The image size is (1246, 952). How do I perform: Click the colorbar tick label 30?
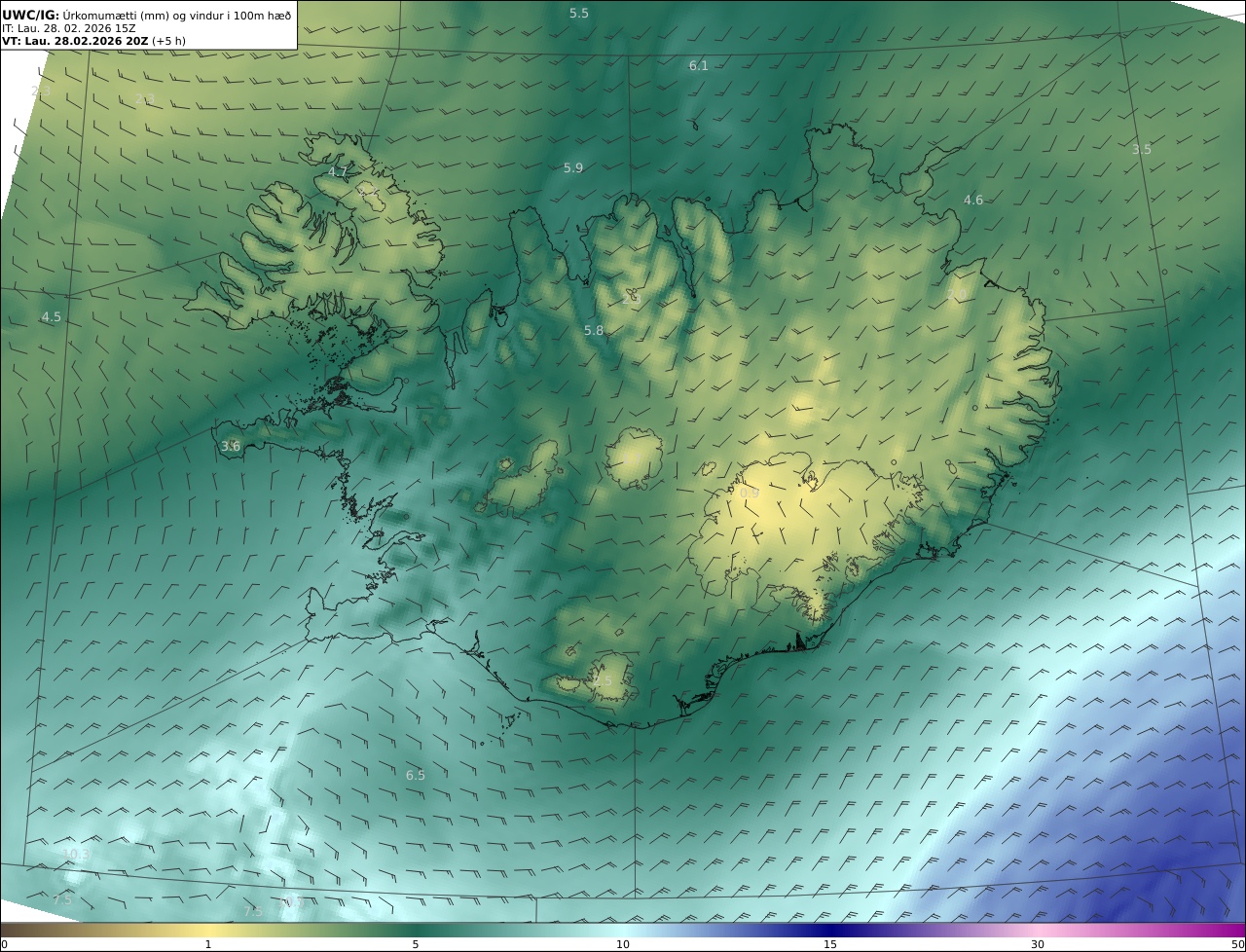pos(1038,944)
